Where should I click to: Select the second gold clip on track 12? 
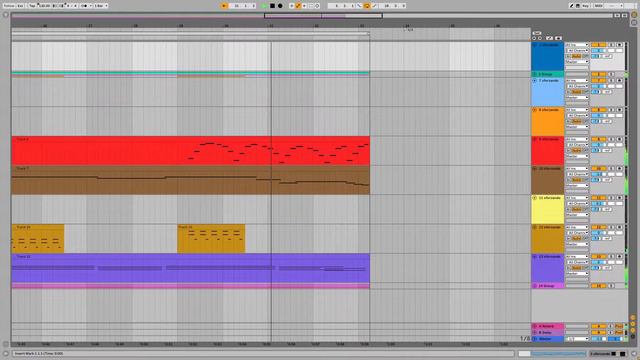pyautogui.click(x=211, y=239)
